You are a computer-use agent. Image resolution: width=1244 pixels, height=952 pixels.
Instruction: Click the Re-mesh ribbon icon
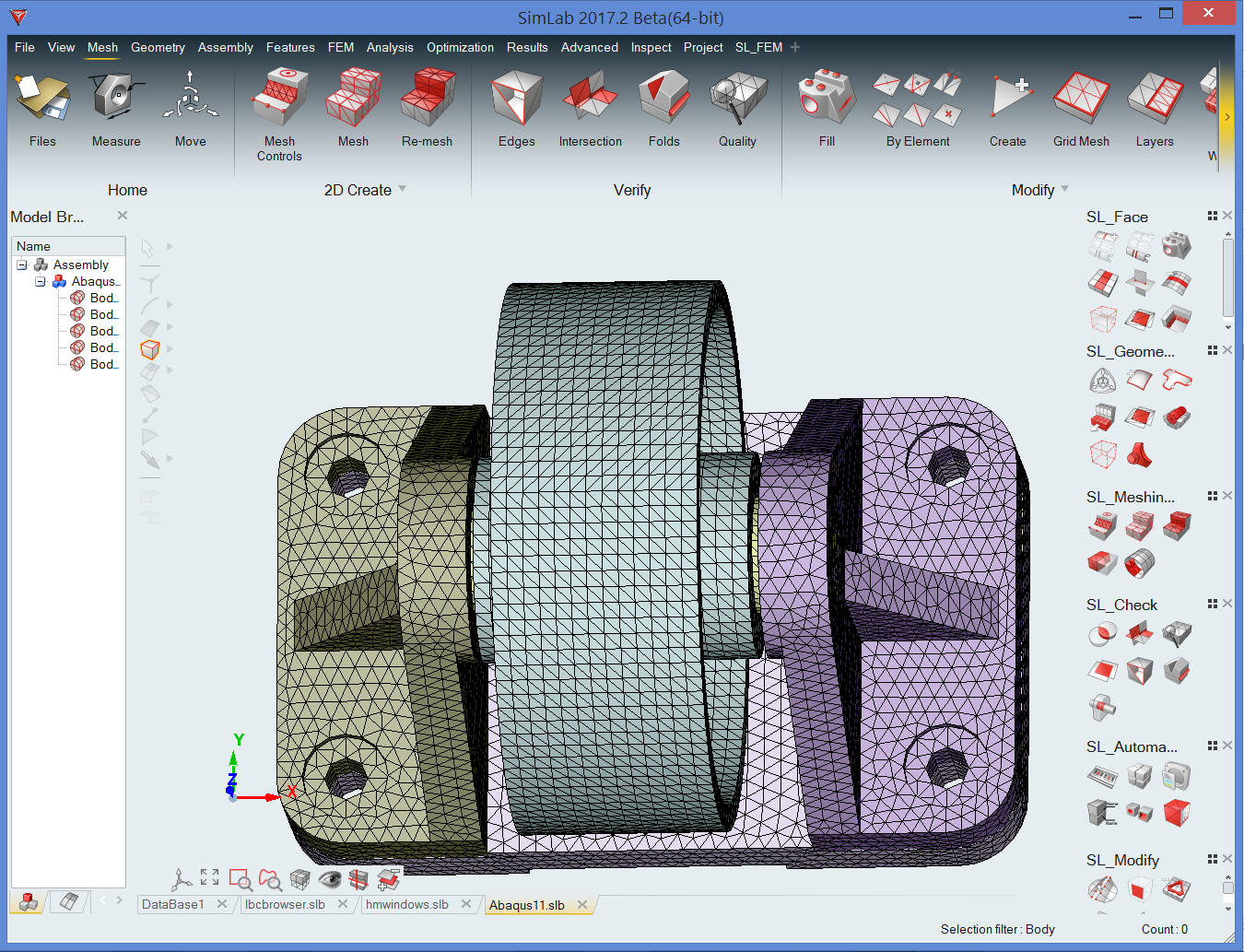(x=427, y=100)
